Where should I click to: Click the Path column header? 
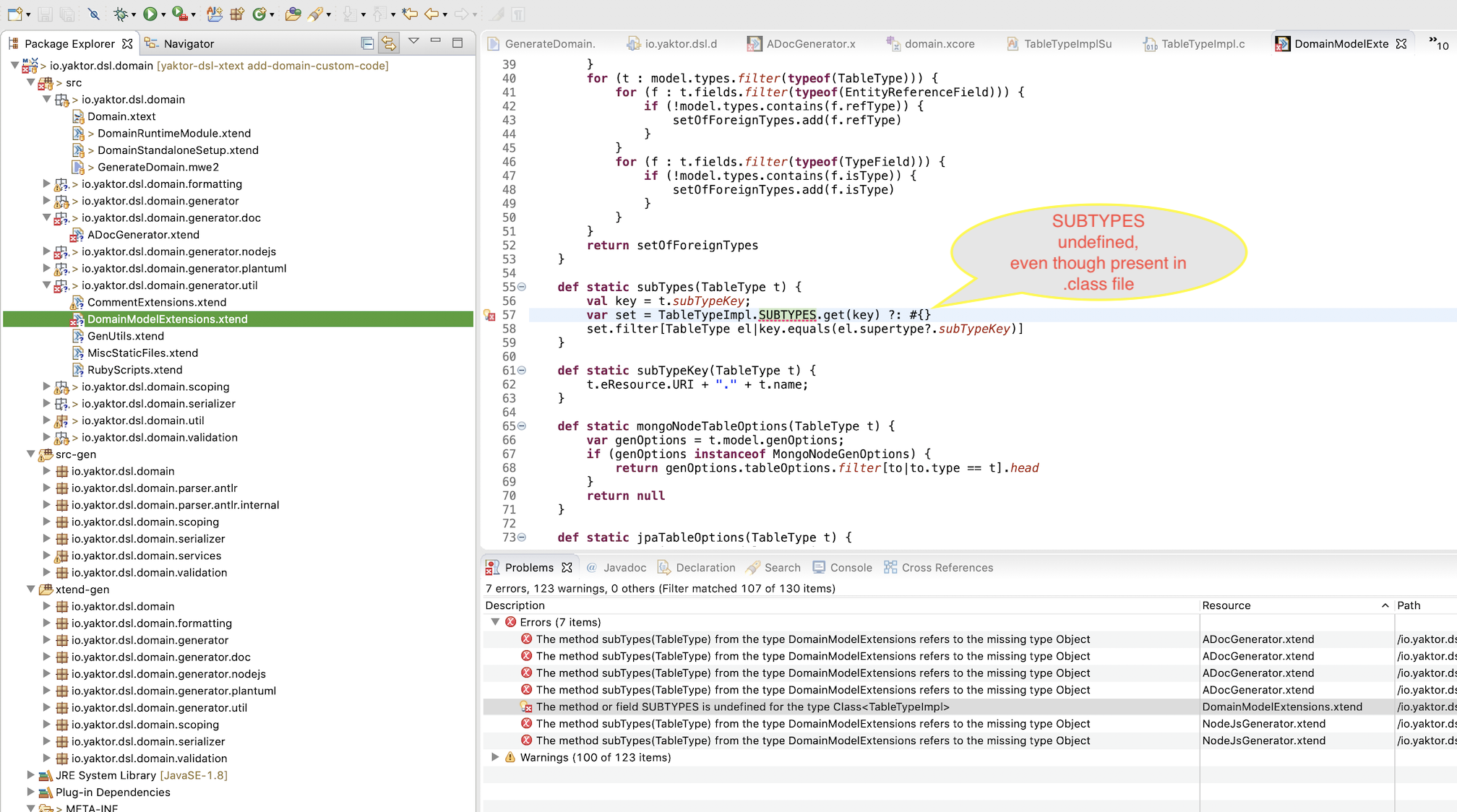pos(1425,605)
